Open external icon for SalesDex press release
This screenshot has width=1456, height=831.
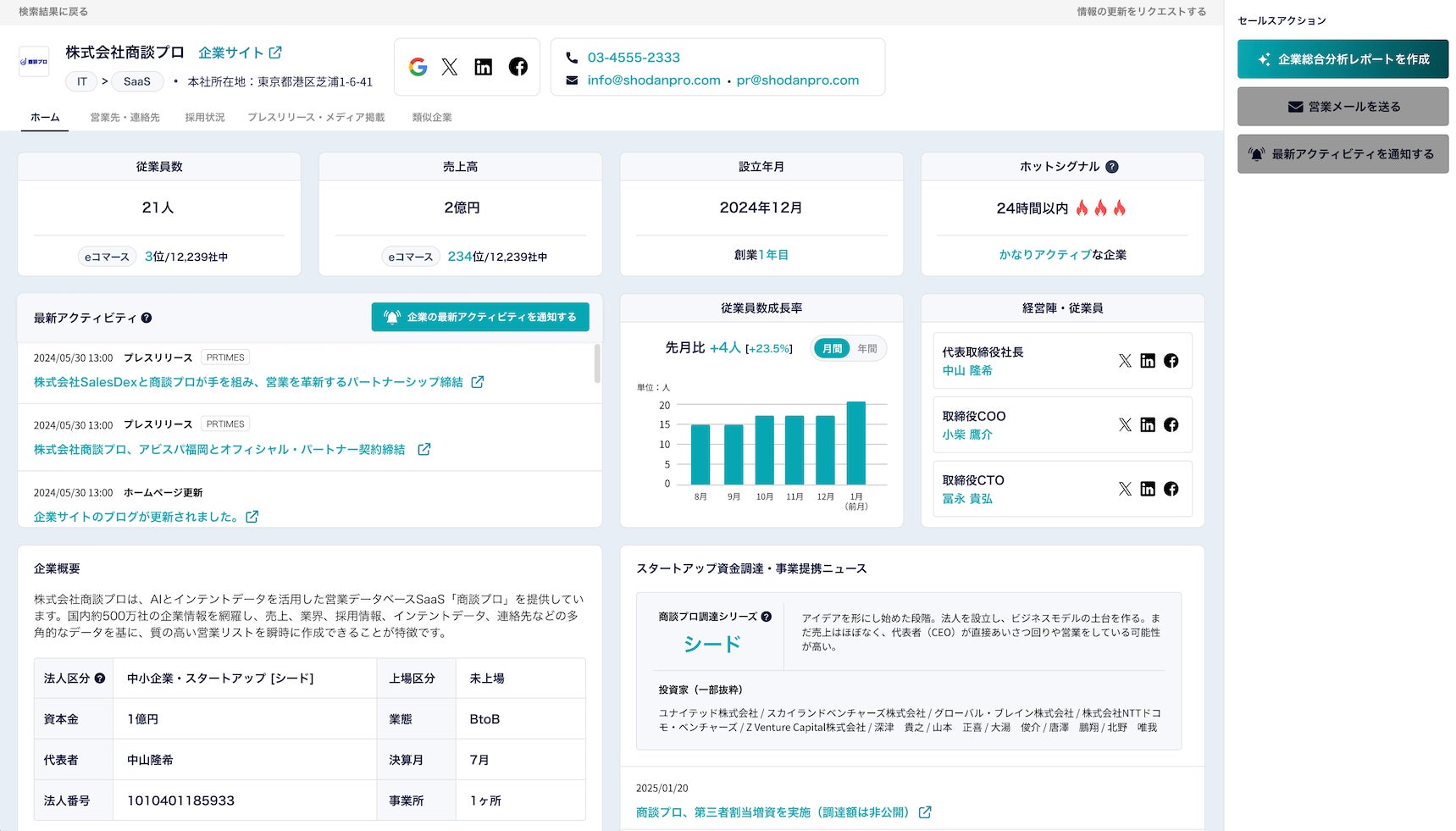(478, 382)
